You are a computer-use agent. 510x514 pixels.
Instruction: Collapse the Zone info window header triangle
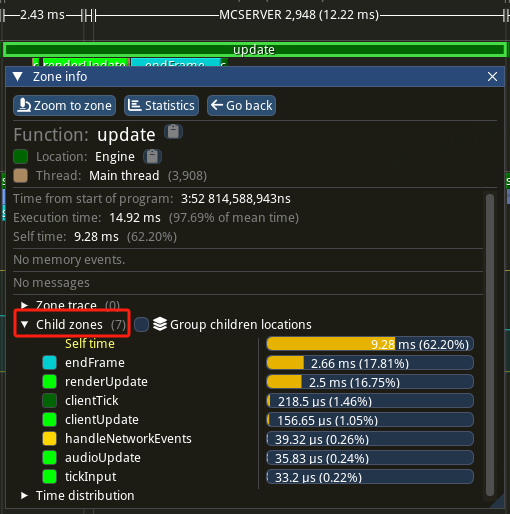tap(18, 77)
